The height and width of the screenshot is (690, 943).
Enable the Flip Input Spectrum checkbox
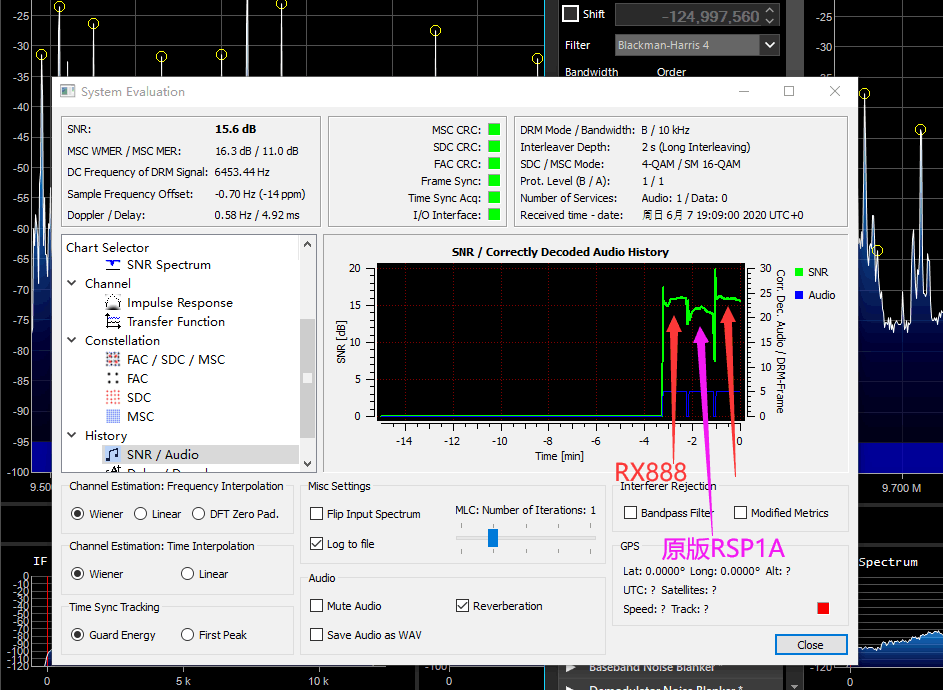[317, 514]
